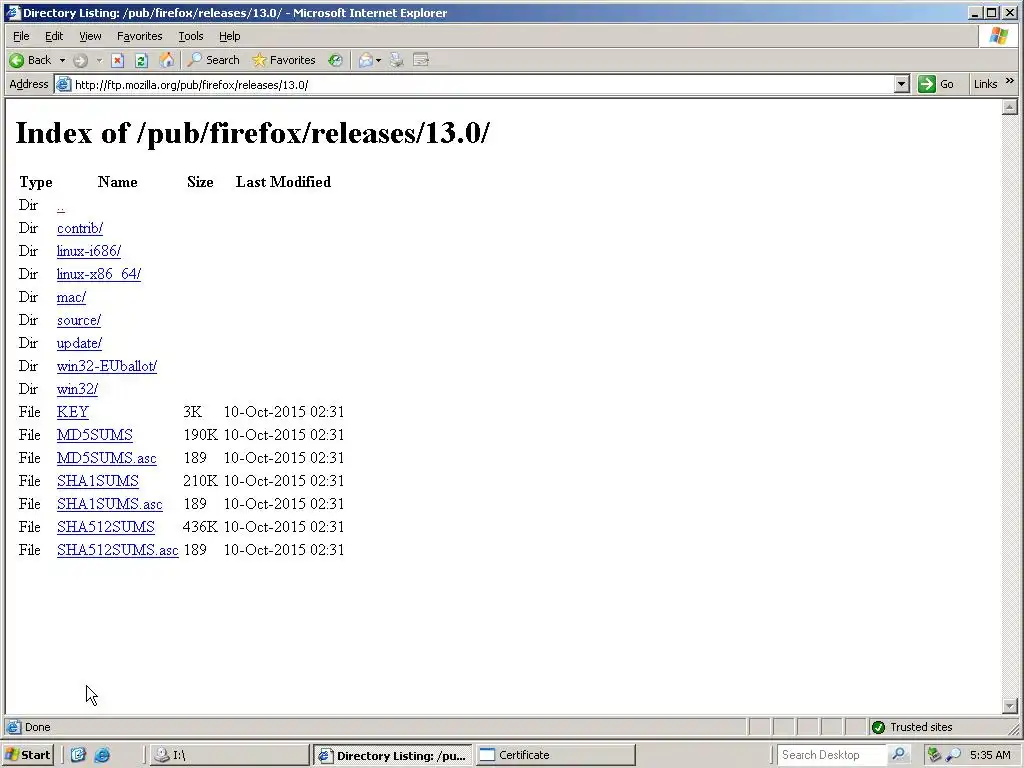
Task: Open the SHA1SUMS file link
Action: tap(98, 481)
